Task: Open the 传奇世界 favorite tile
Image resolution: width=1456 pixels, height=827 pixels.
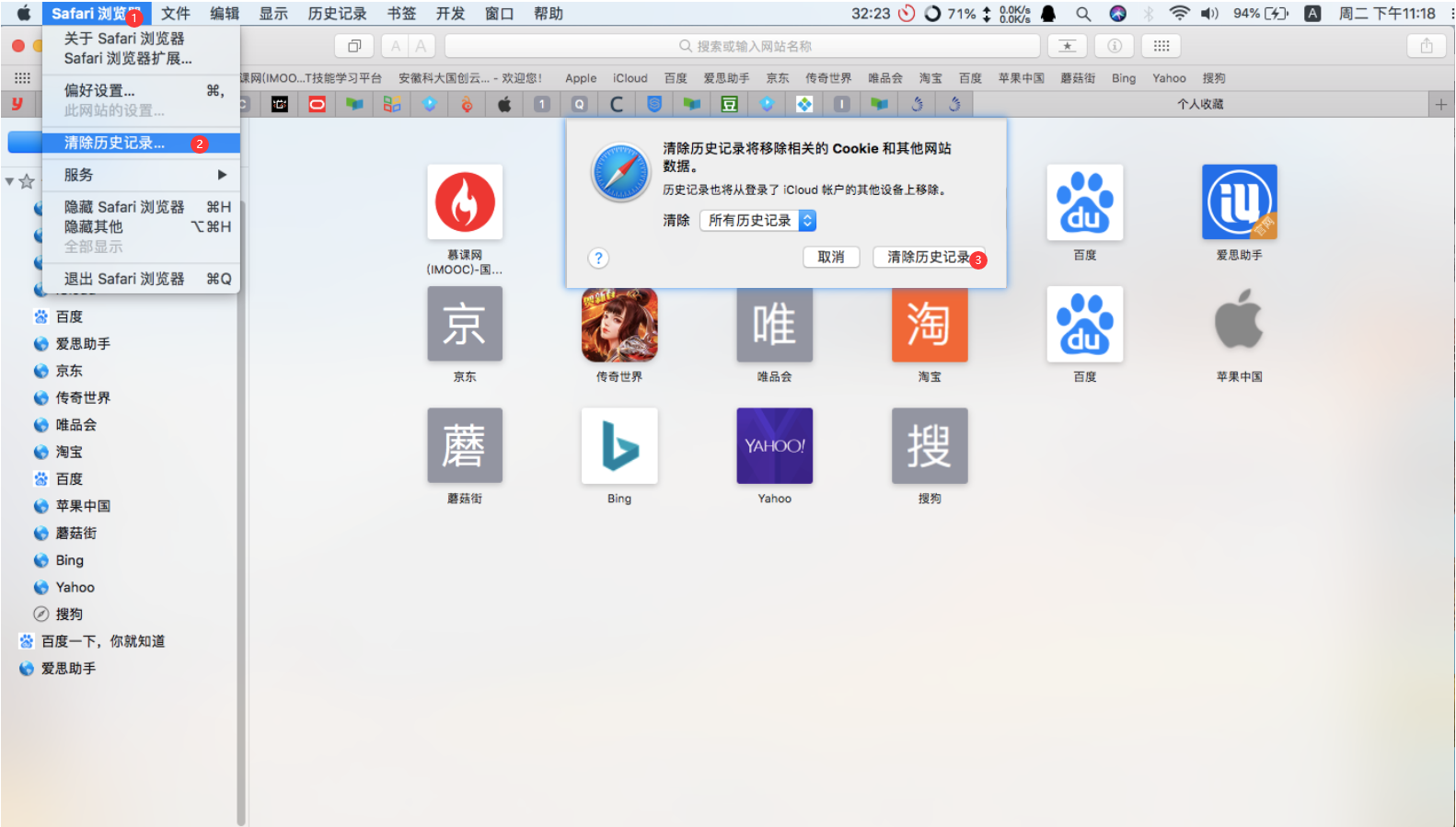Action: click(619, 324)
